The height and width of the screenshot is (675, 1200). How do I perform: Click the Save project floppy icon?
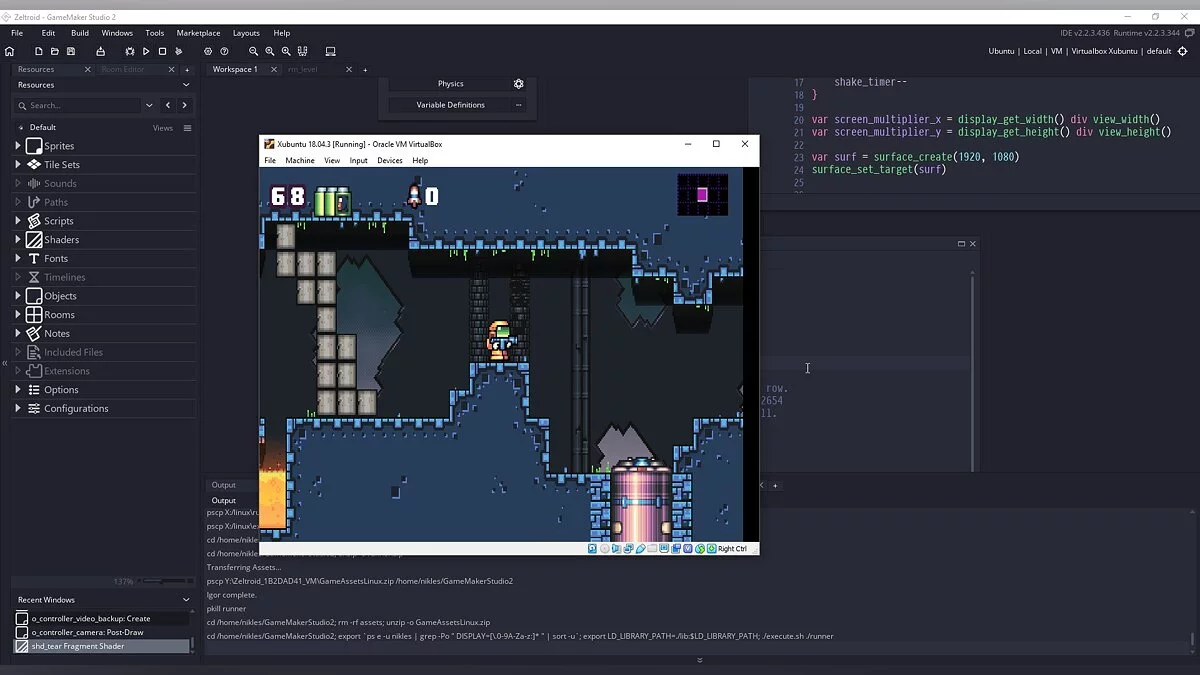click(71, 51)
